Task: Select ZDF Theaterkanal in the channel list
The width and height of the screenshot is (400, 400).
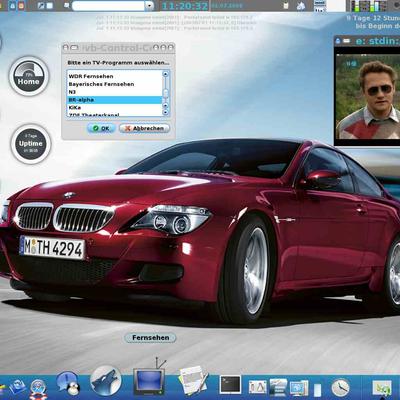Action: pyautogui.click(x=114, y=114)
